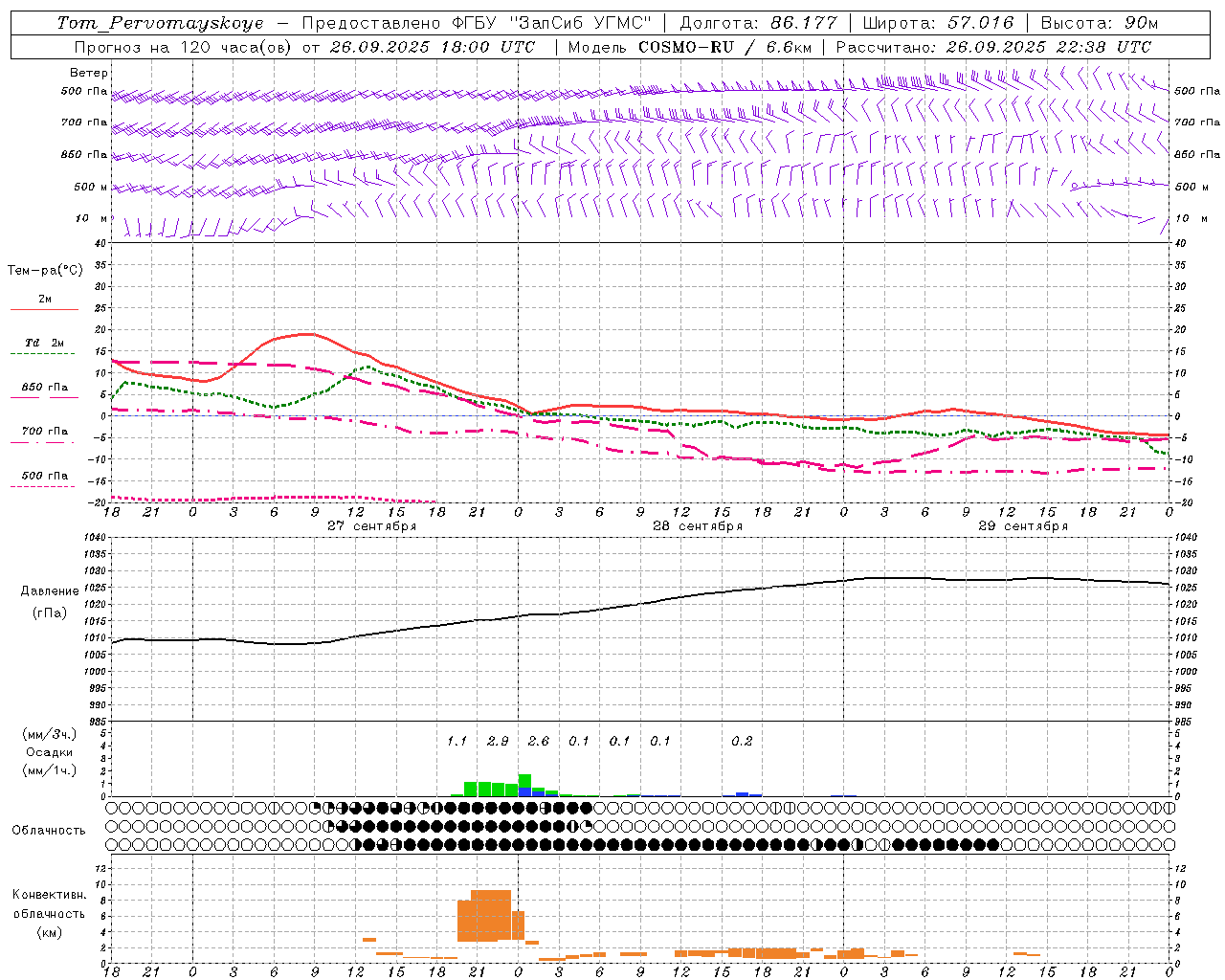Viewport: 1225px width, 980px height.
Task: Click the (мм/1ч.) precipitation unit label
Action: point(50,770)
